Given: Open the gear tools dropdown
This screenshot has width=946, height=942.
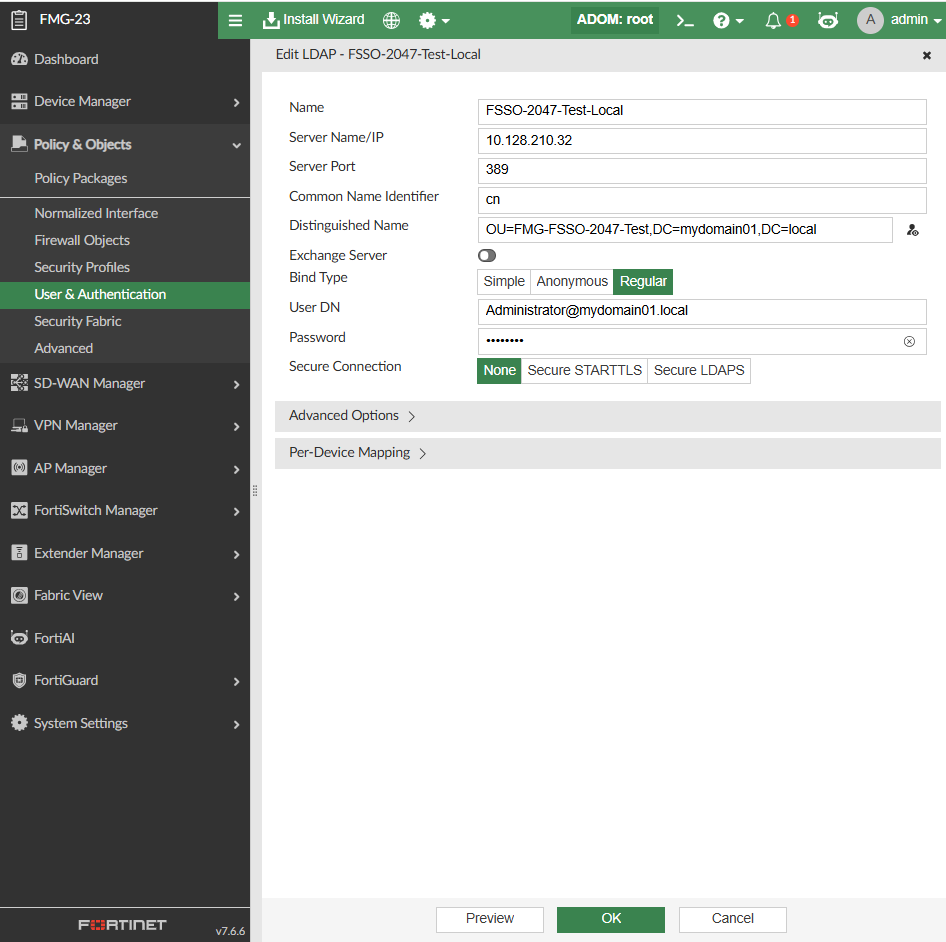Looking at the screenshot, I should tap(434, 21).
